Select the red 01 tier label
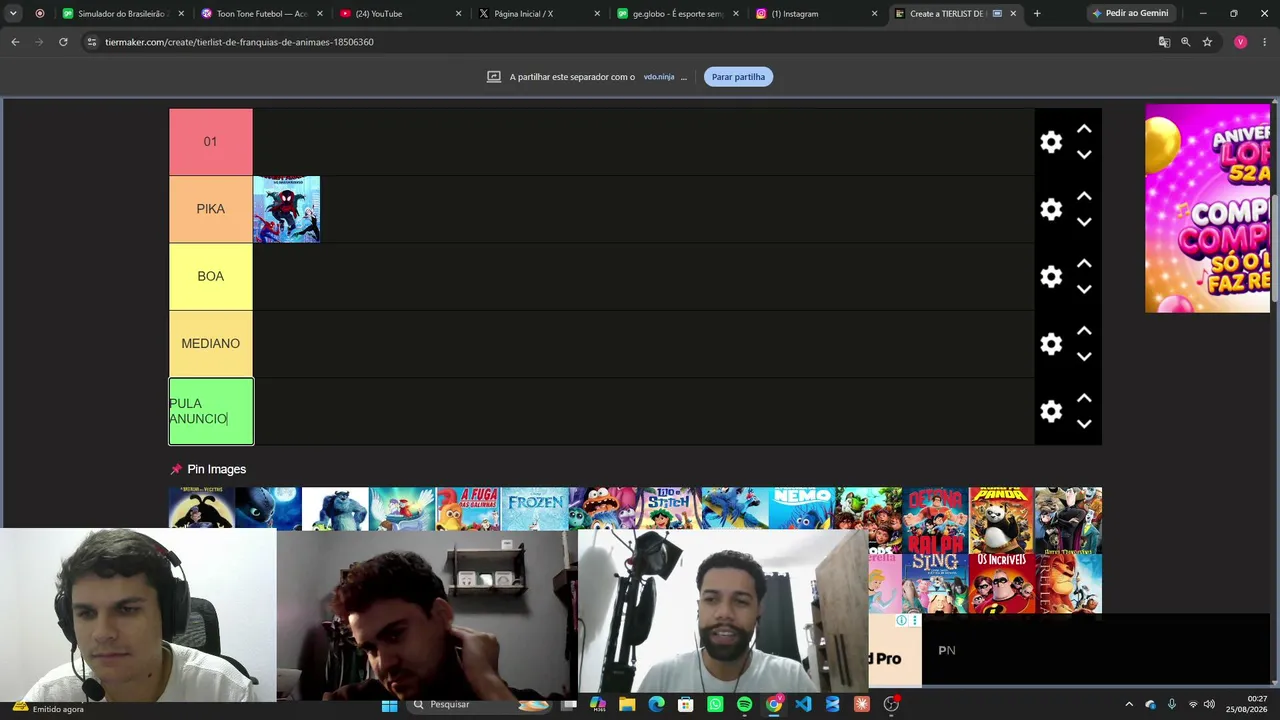This screenshot has height=720, width=1280. coord(210,142)
